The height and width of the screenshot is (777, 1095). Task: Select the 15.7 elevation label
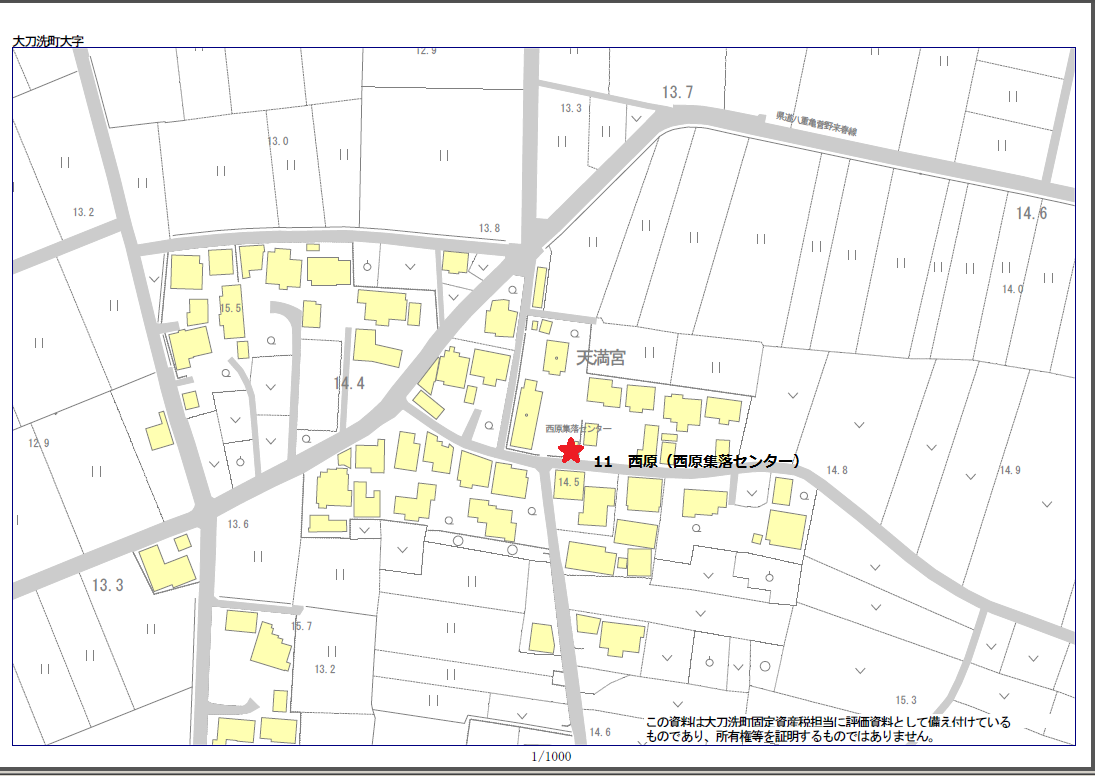[301, 626]
